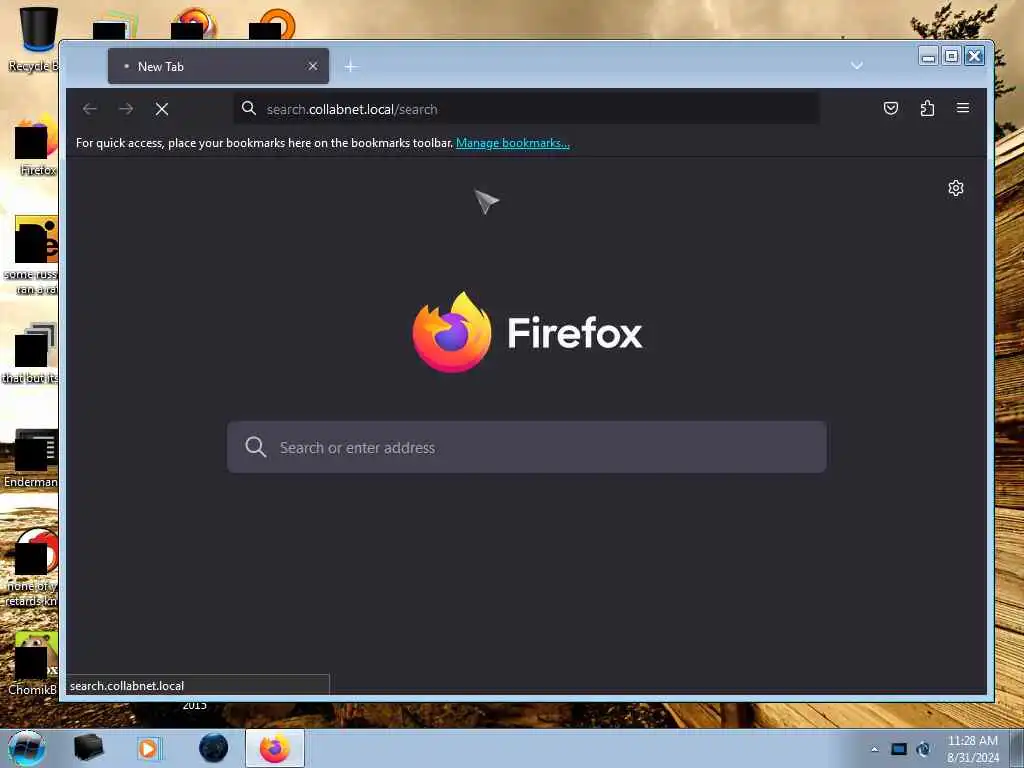This screenshot has width=1024, height=768.
Task: Open the media player taskbar icon
Action: [149, 748]
